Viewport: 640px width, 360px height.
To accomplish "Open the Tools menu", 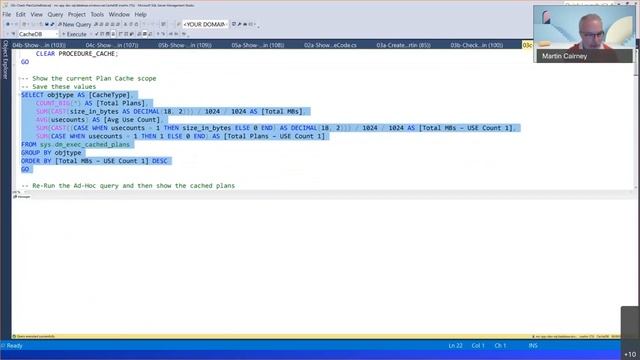I will 97,14.
